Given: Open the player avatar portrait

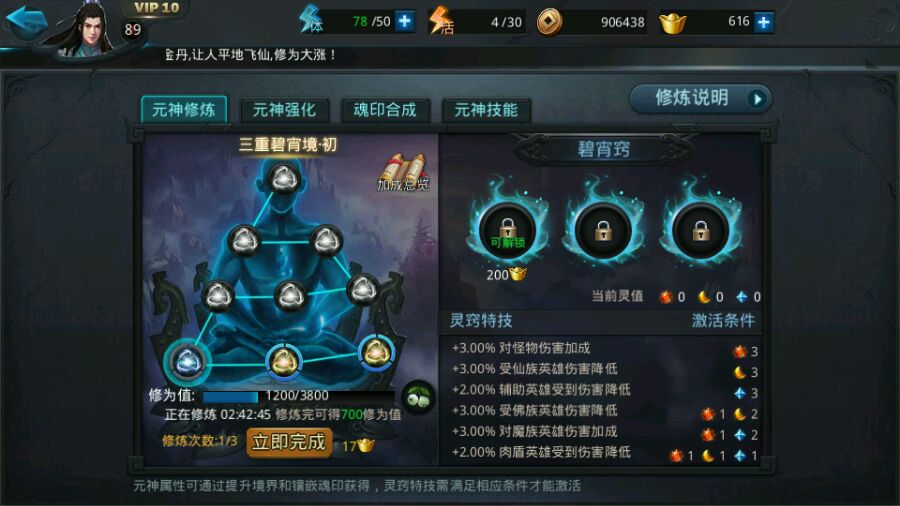Looking at the screenshot, I should coord(87,30).
